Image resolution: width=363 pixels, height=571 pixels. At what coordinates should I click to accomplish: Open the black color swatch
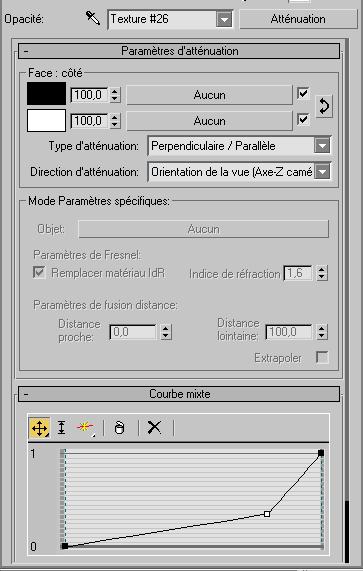pos(46,93)
